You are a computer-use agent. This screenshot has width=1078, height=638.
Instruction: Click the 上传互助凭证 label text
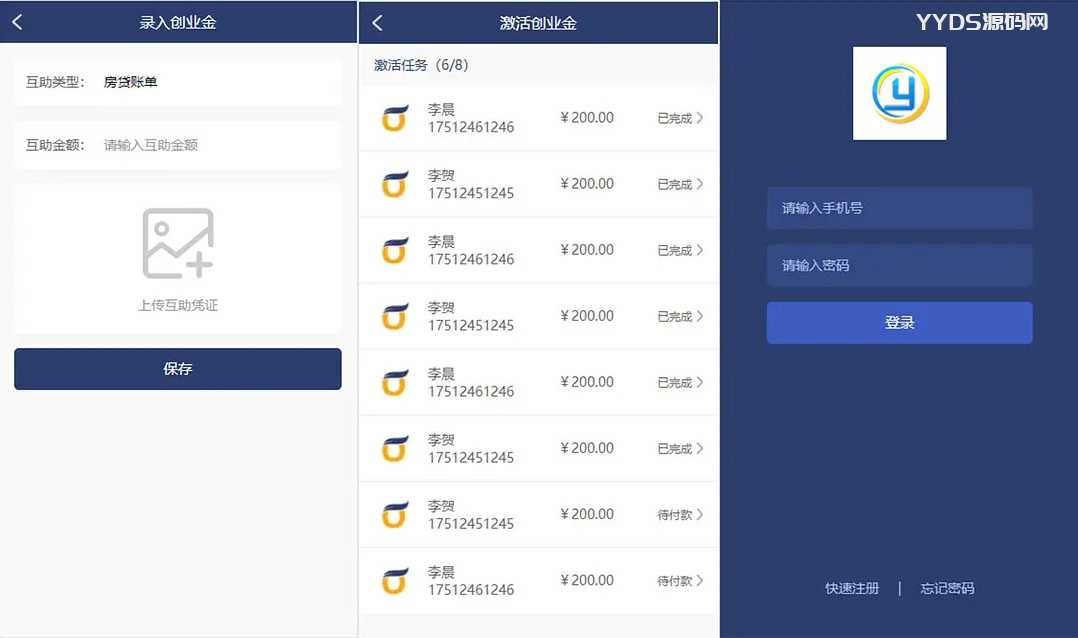coord(178,305)
